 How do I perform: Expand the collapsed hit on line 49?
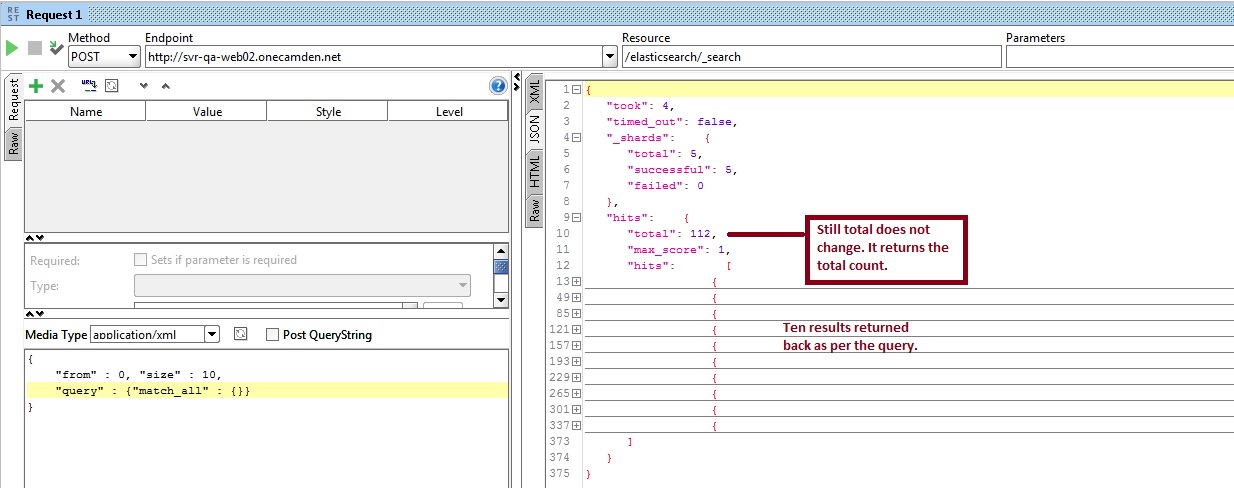(x=576, y=297)
